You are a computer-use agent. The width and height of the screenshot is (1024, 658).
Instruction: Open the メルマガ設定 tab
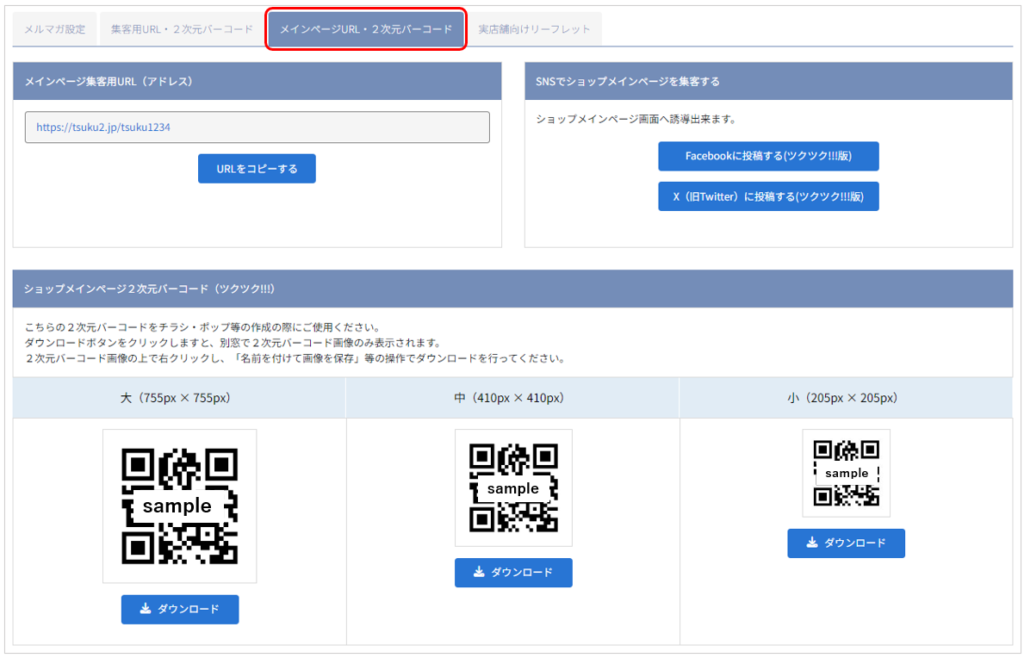pos(55,29)
